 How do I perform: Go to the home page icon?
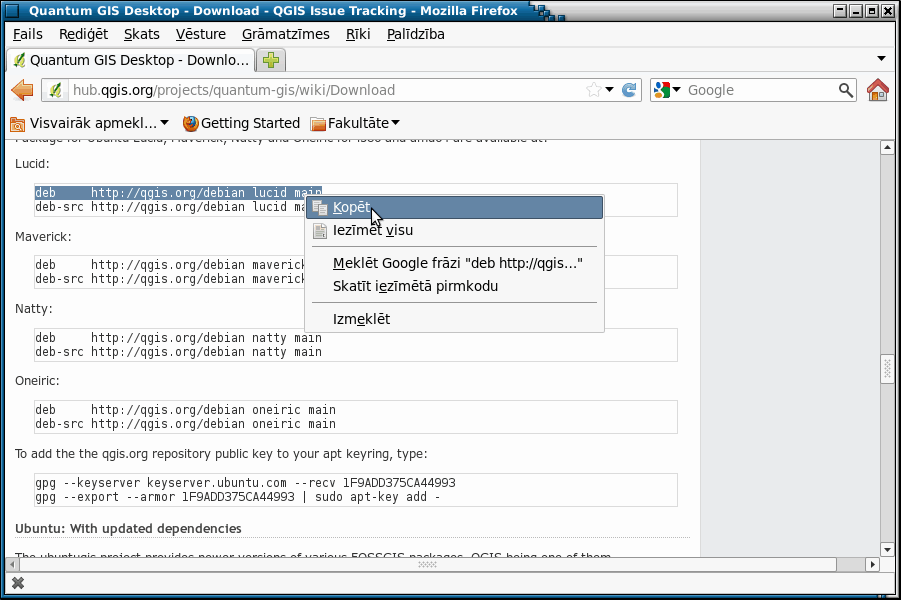(877, 90)
